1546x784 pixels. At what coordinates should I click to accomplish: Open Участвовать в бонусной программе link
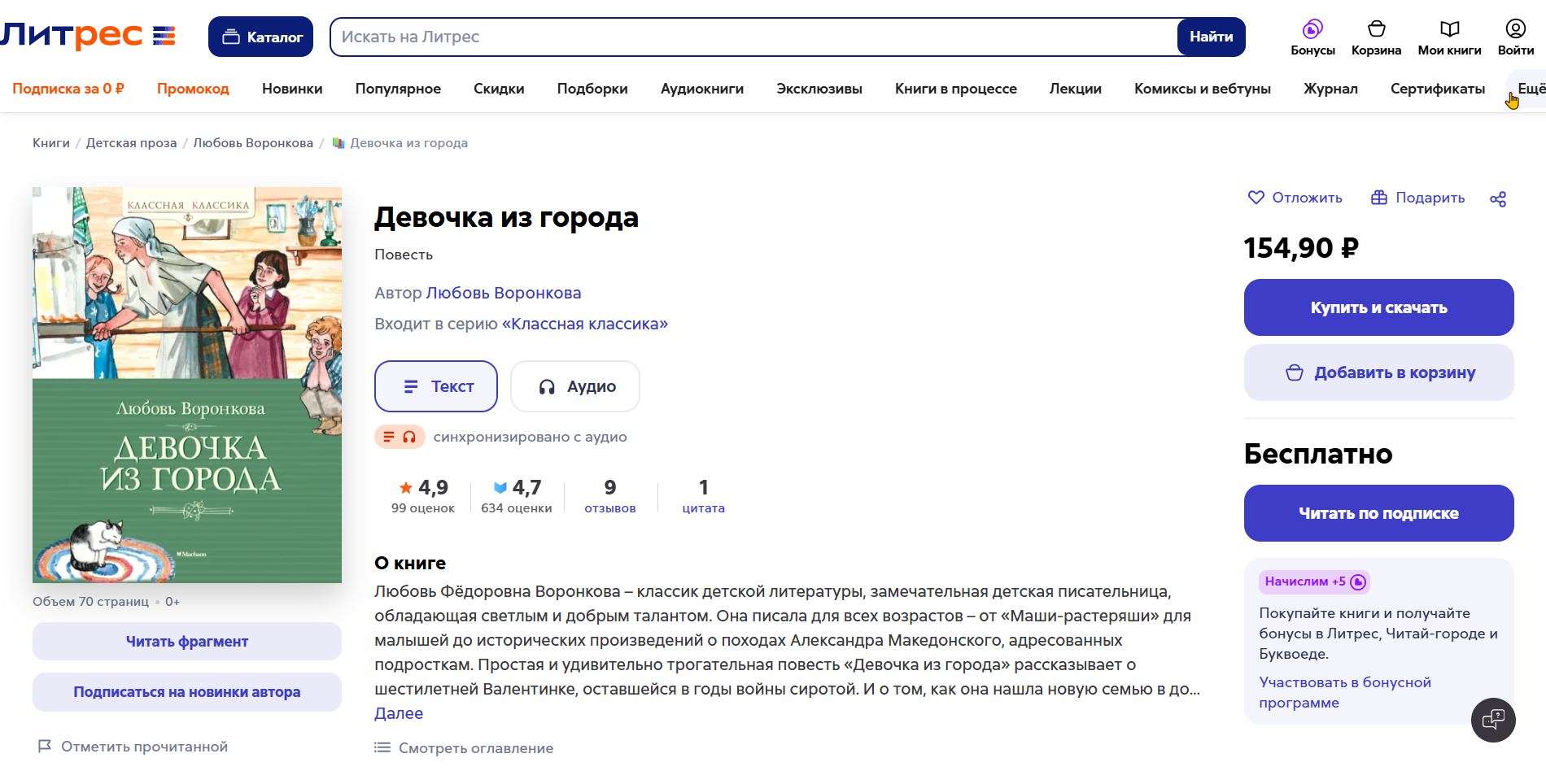click(1345, 692)
